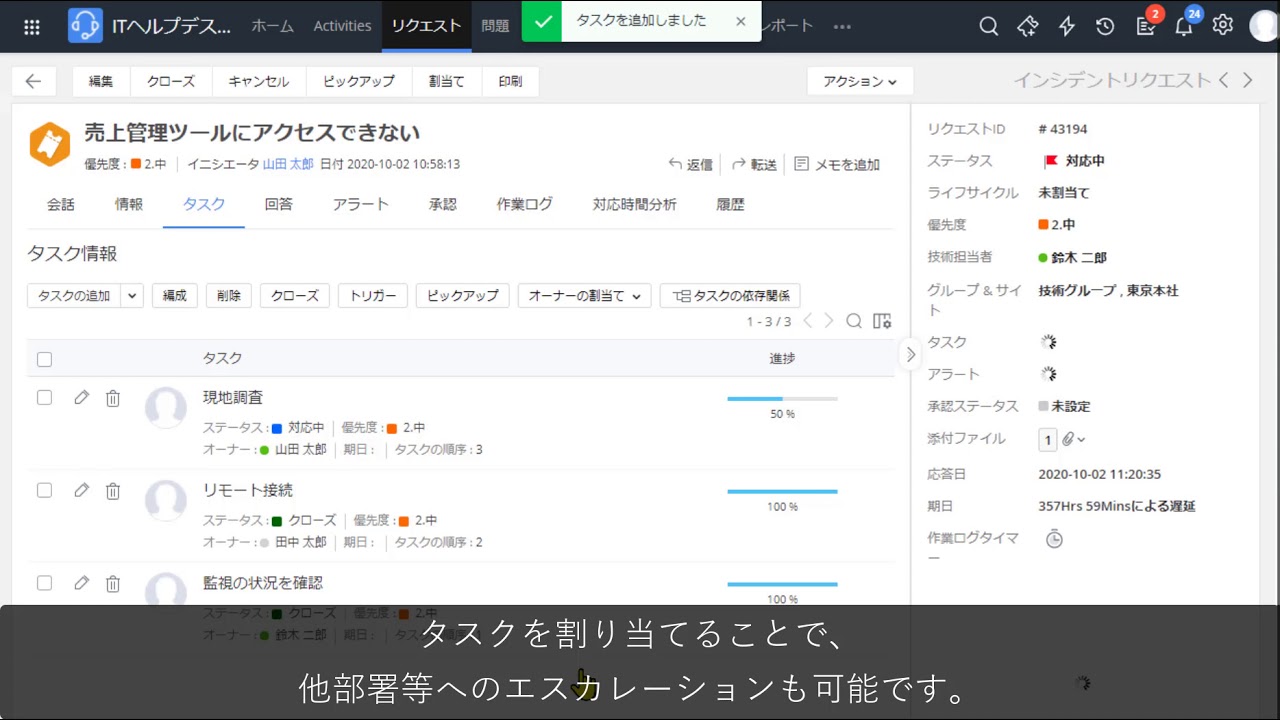Image resolution: width=1280 pixels, height=720 pixels.
Task: Open the quick actions lightning icon
Action: (1067, 27)
